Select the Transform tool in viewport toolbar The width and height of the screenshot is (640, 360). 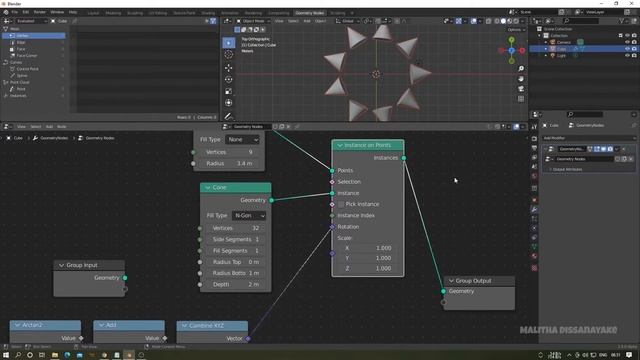229,103
